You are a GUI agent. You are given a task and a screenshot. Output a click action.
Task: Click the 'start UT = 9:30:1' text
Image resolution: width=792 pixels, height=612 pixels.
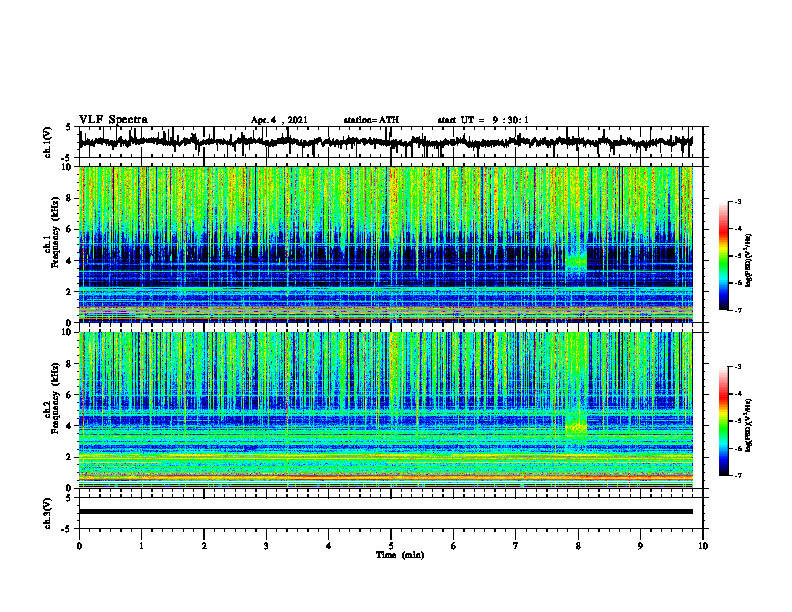pyautogui.click(x=483, y=120)
